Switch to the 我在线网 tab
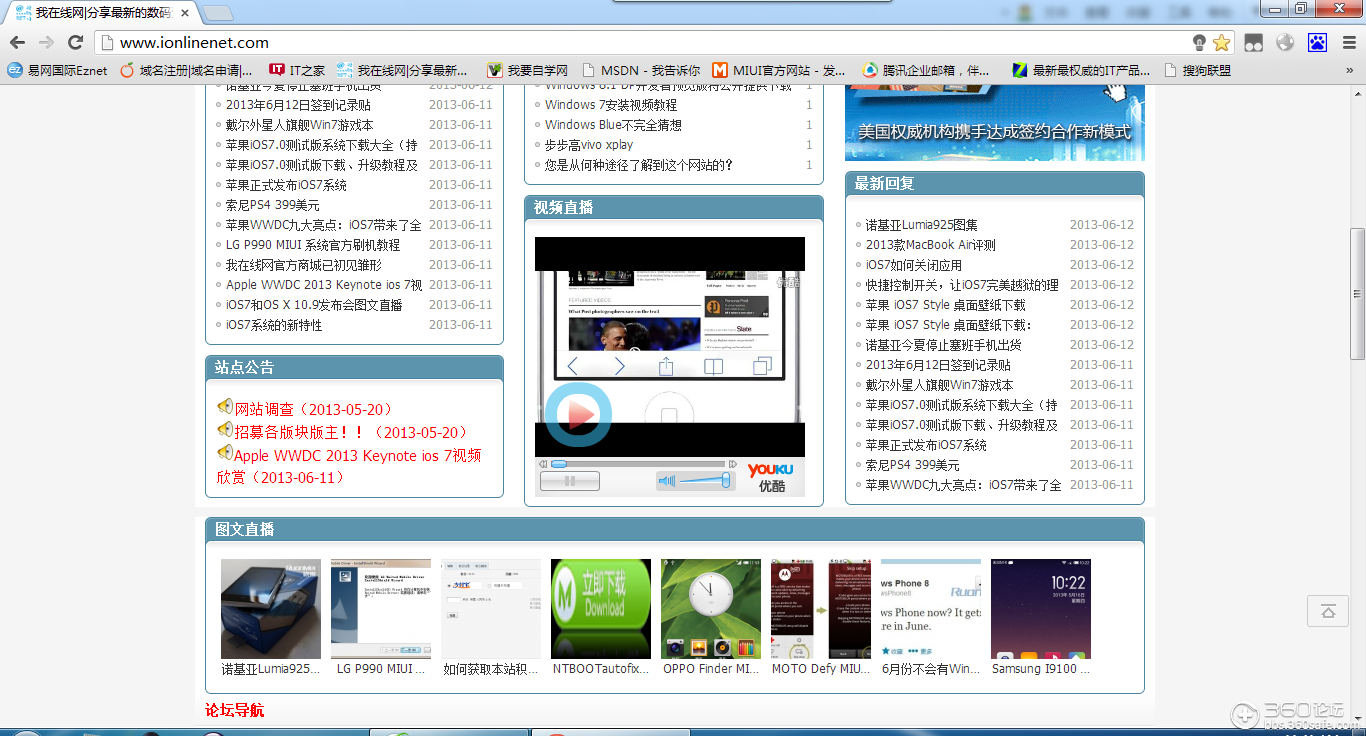This screenshot has height=736, width=1366. 102,13
